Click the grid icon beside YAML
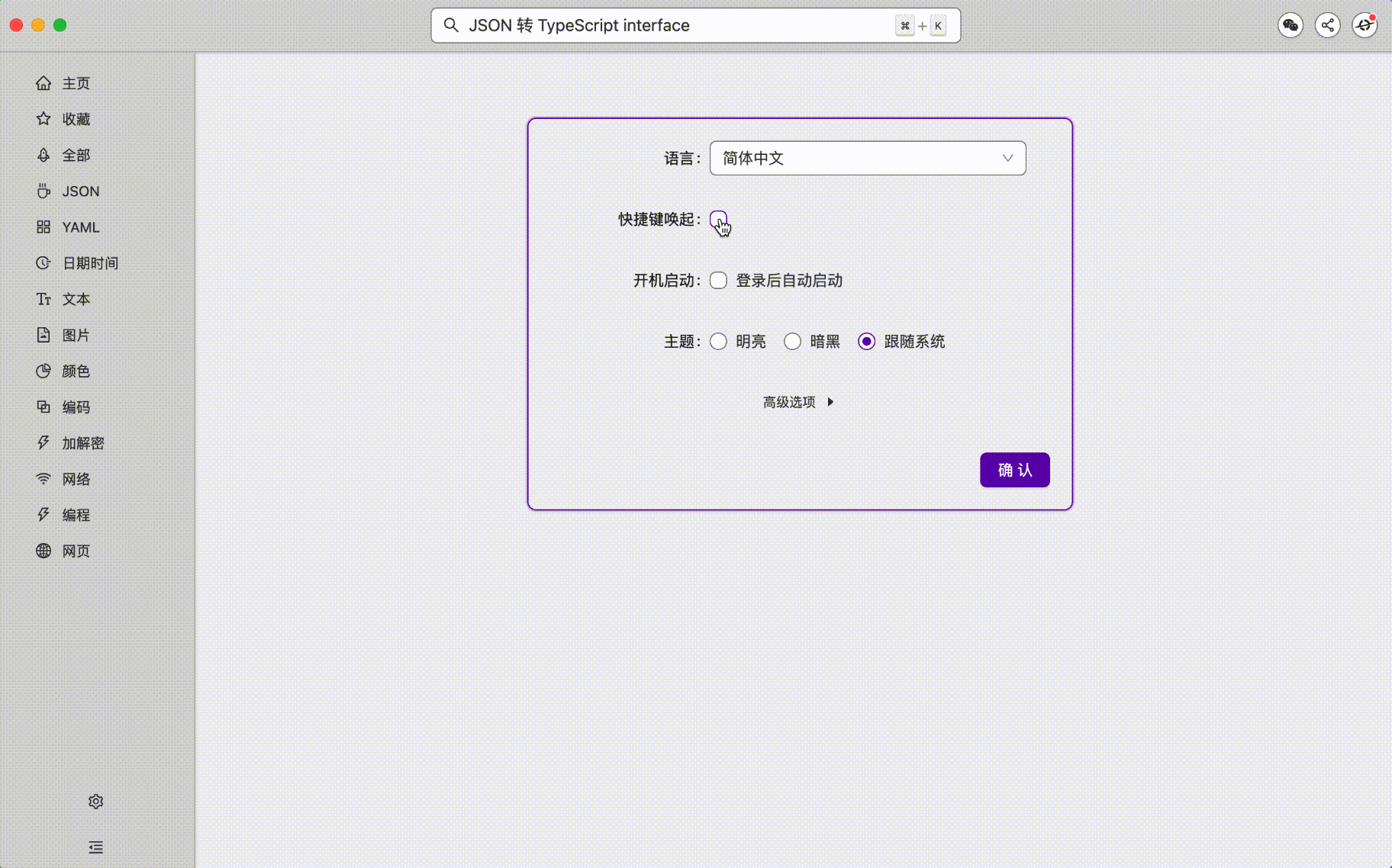 [43, 227]
